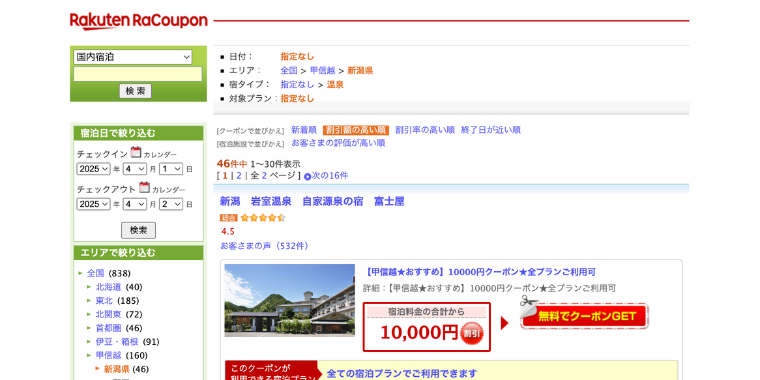
Task: Select 東北 (185) in area tree
Action: 104,301
